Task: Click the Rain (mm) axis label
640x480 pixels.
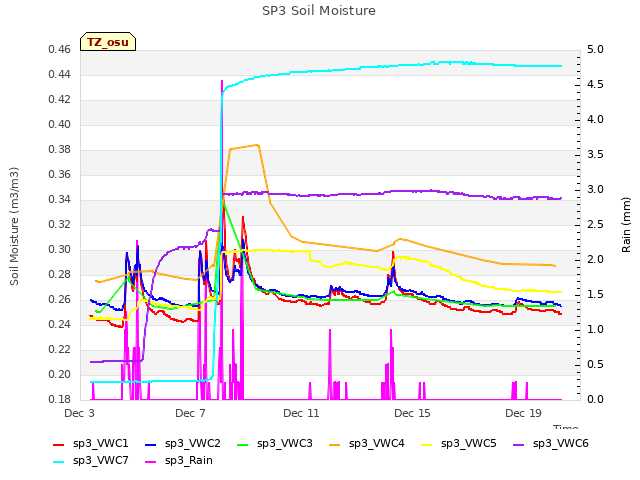Action: 626,225
